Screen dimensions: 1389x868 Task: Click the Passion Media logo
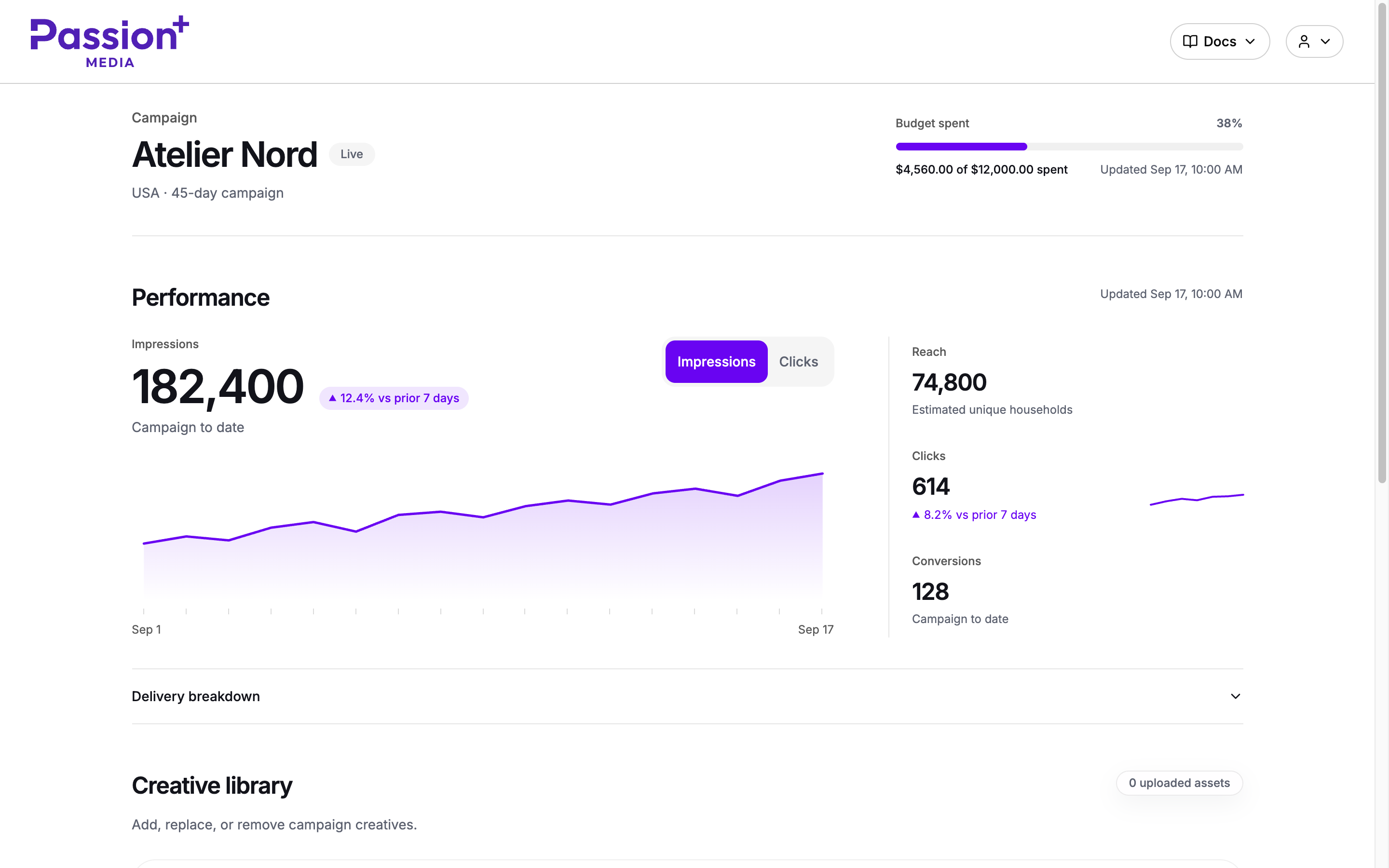tap(109, 41)
